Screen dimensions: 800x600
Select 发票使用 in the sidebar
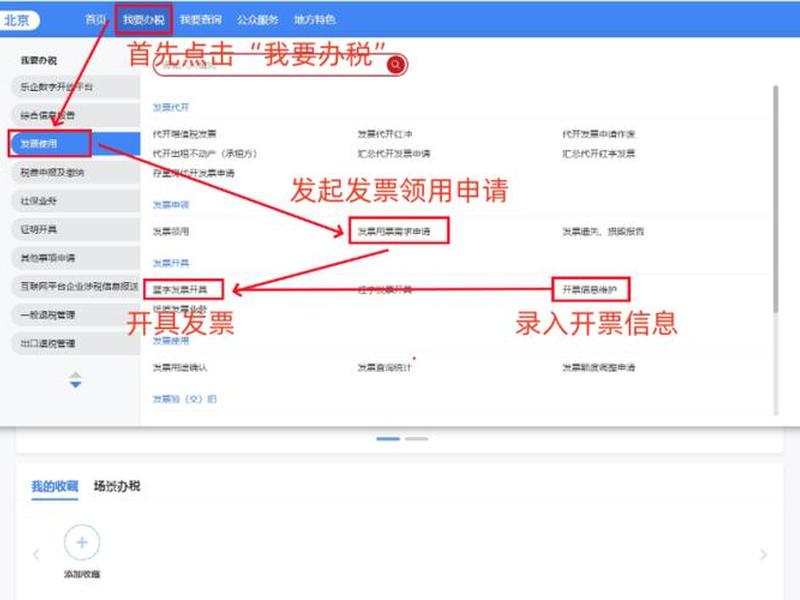[76, 144]
